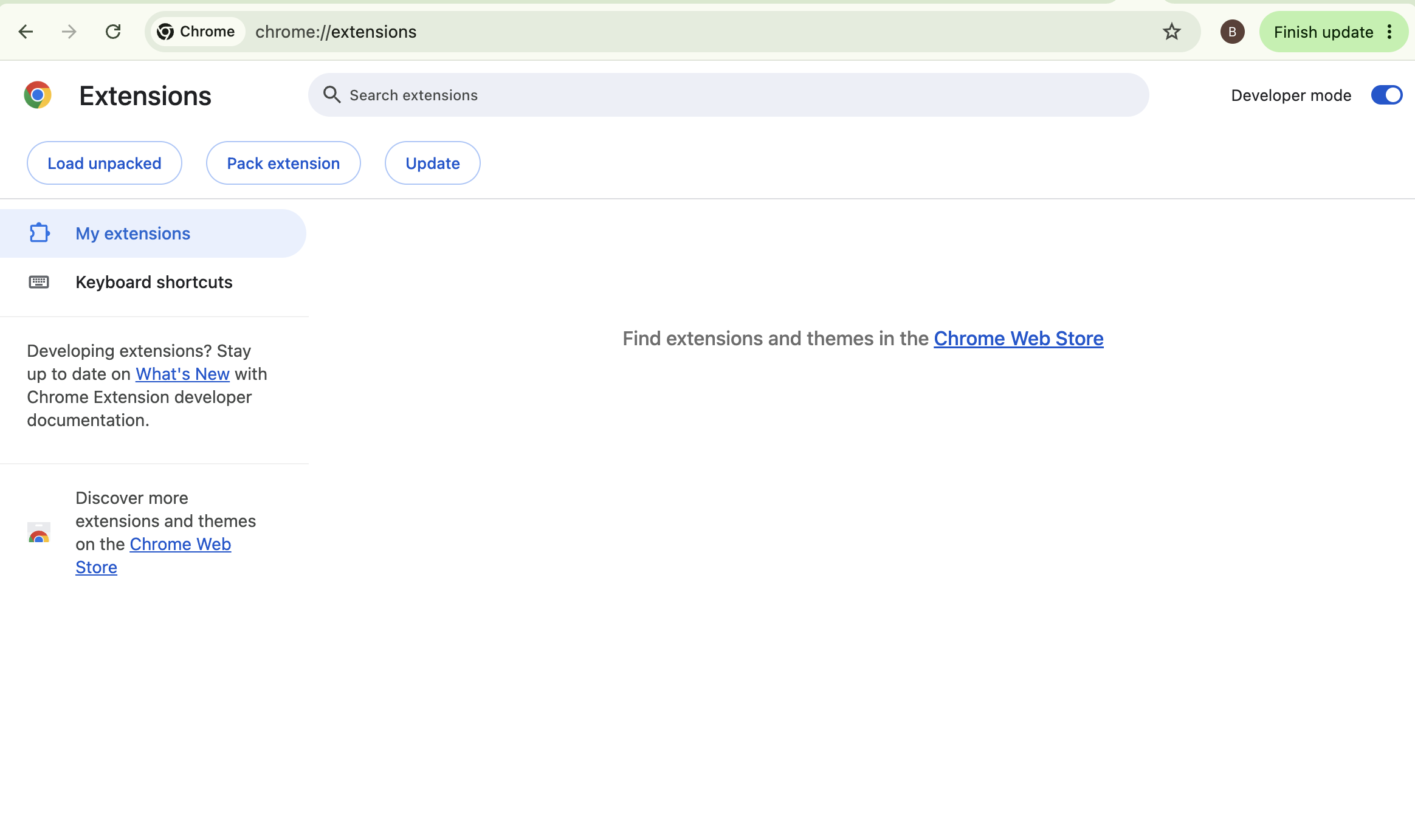Open Chrome Web Store link in main area
Screen dimensions: 1415x840
[x=1019, y=339]
